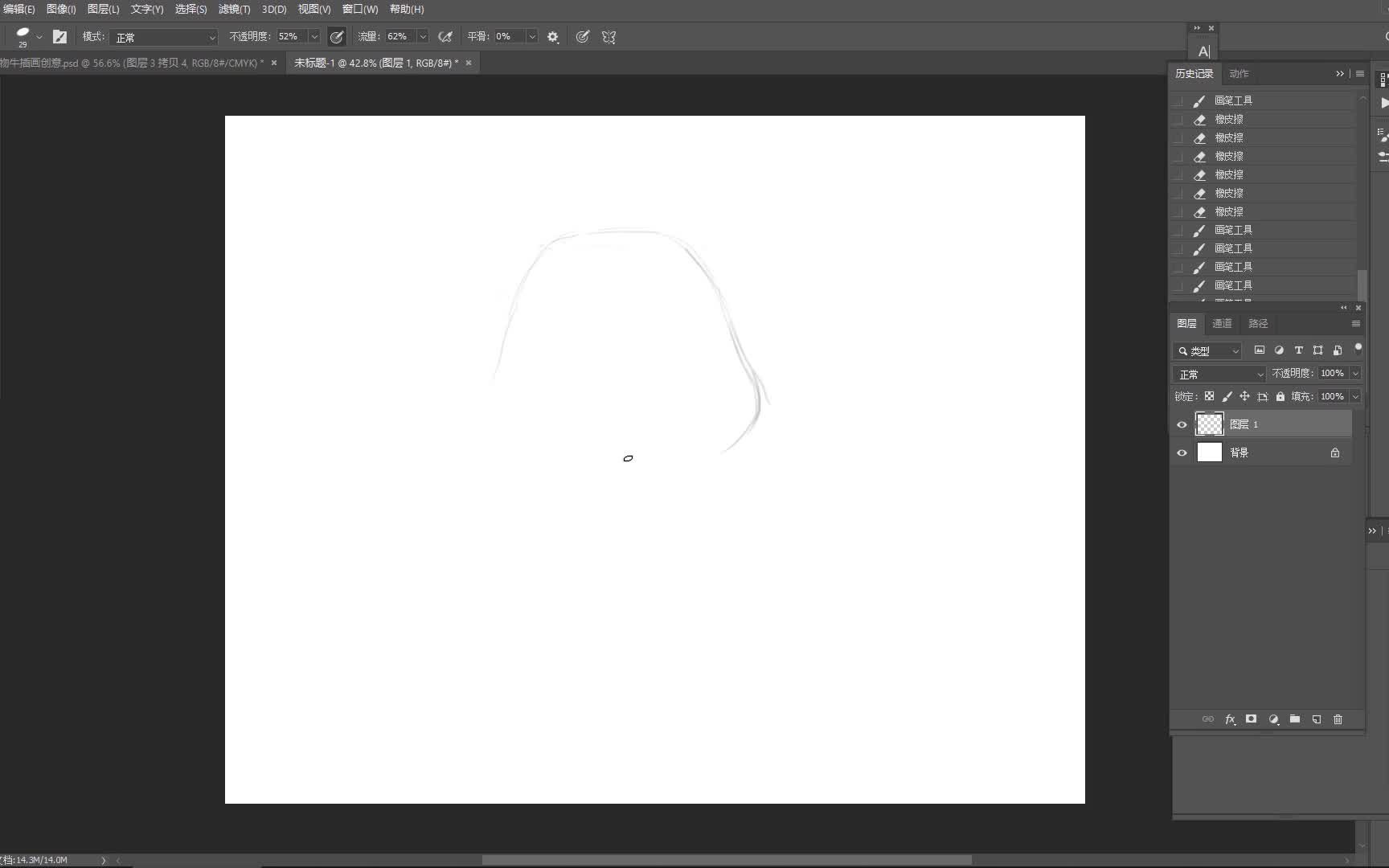
Task: Add a layer mask
Action: (x=1251, y=719)
